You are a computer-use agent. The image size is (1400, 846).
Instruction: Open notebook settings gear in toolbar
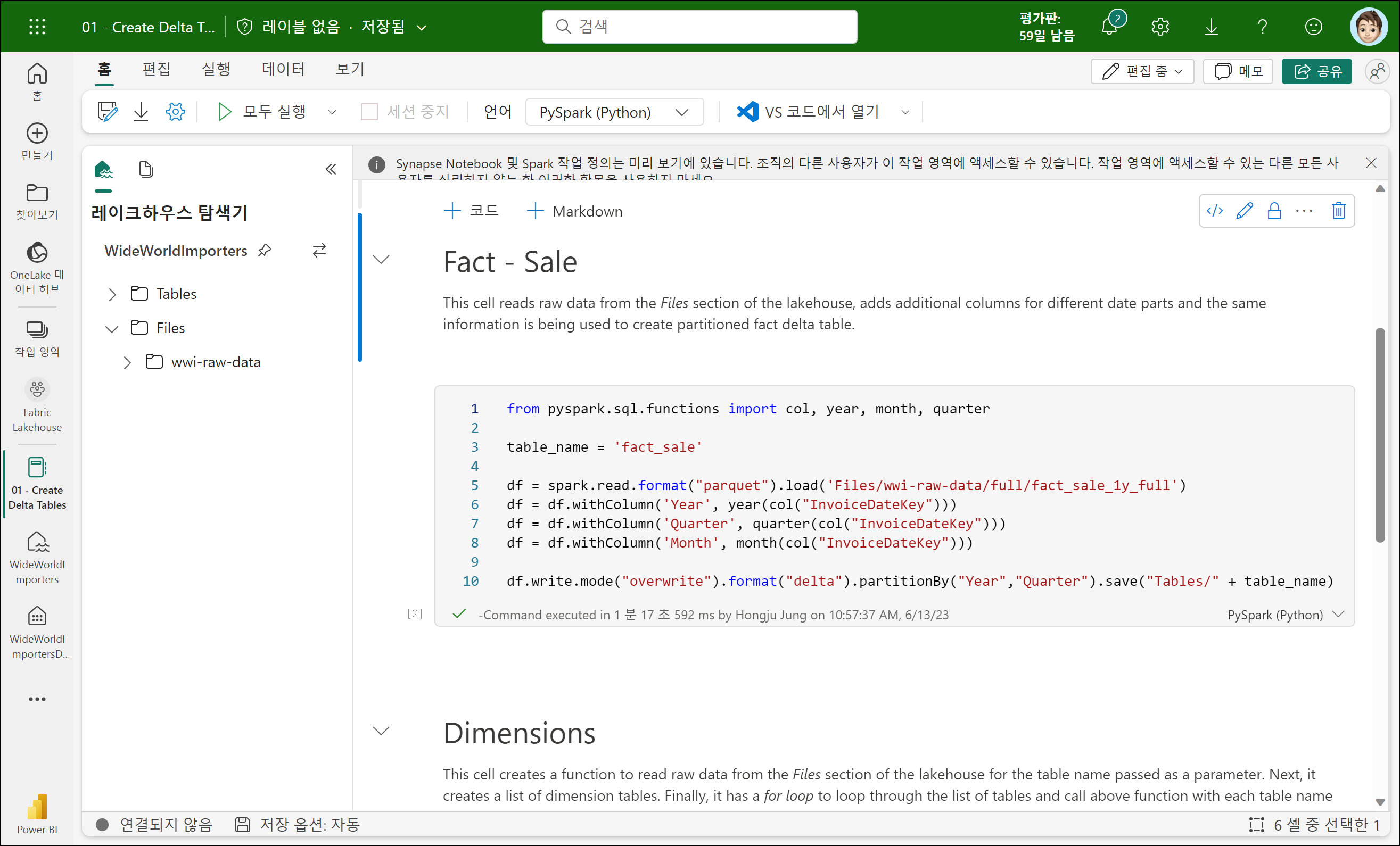[175, 112]
